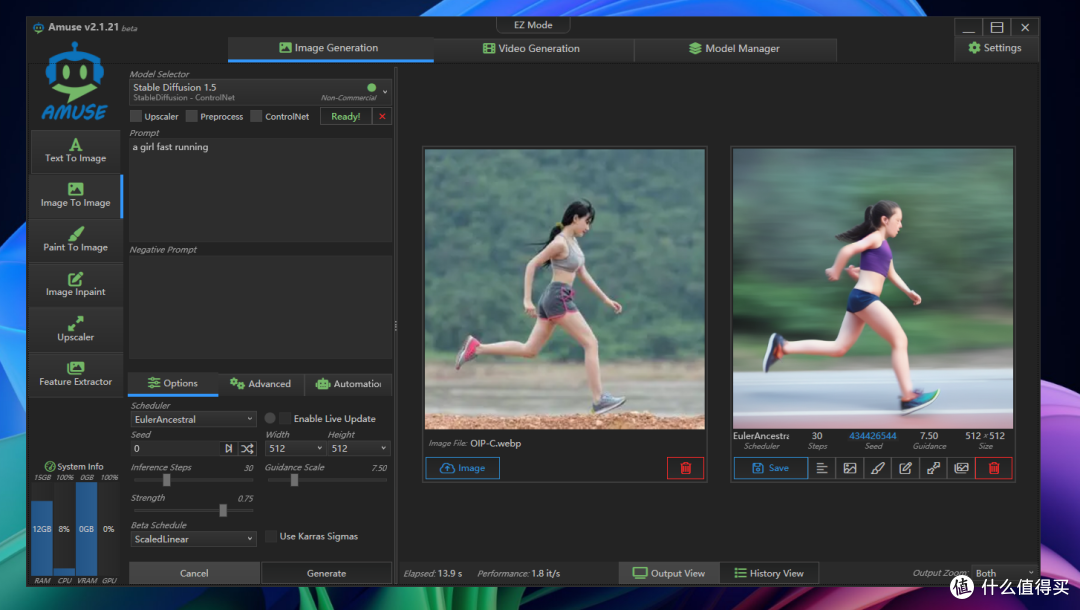Viewport: 1080px width, 610px height.
Task: Open the sidebar Upscaler mode
Action: point(75,329)
